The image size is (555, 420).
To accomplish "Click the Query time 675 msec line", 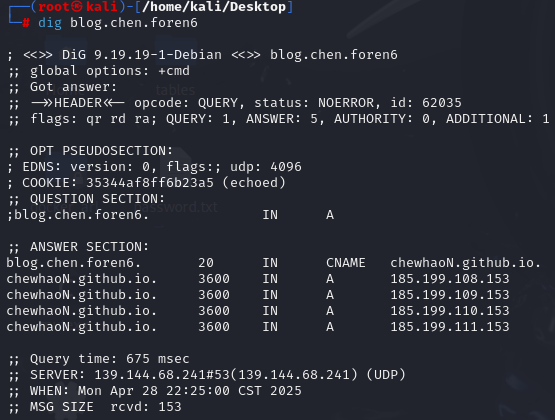I will (x=99, y=359).
